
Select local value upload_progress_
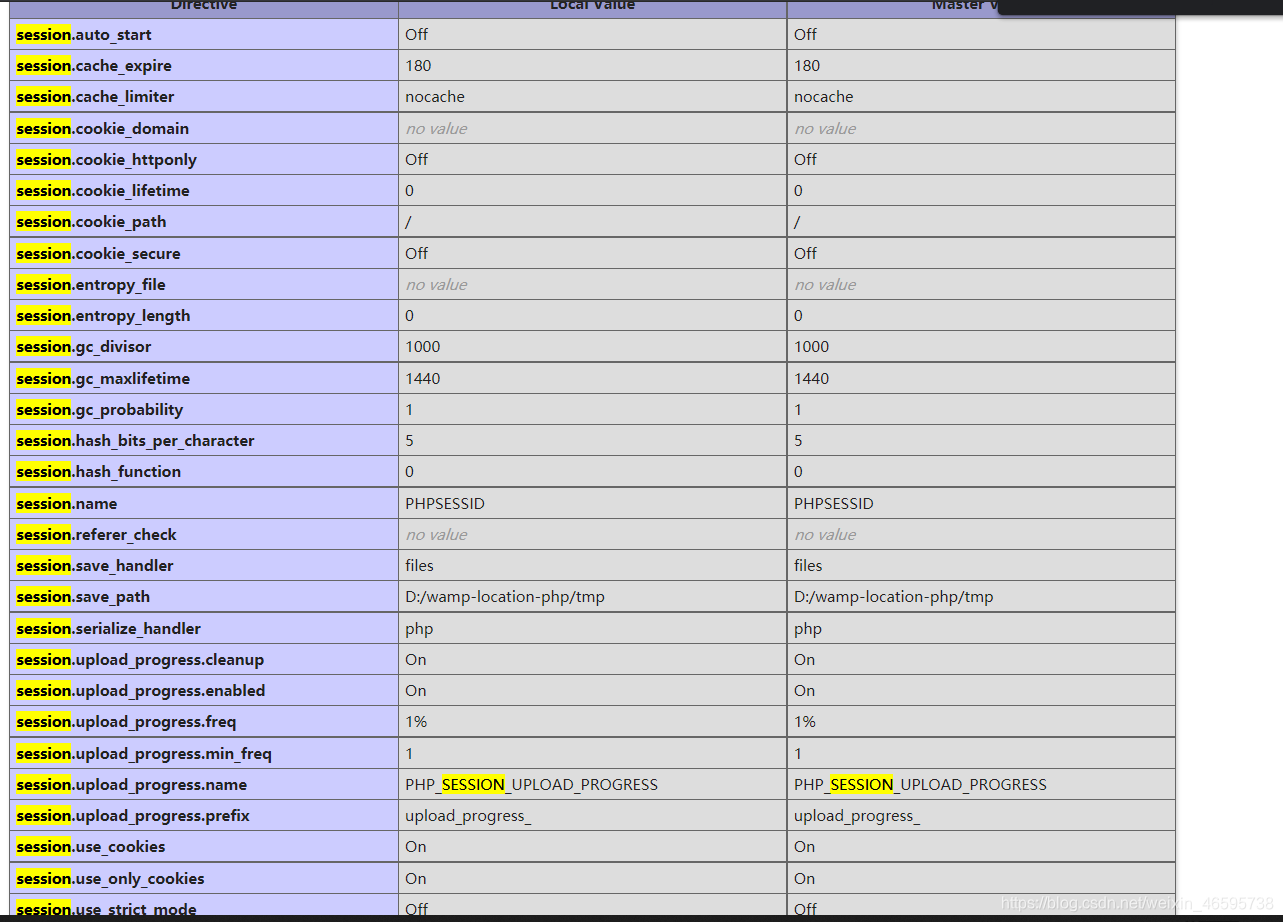[x=468, y=816]
